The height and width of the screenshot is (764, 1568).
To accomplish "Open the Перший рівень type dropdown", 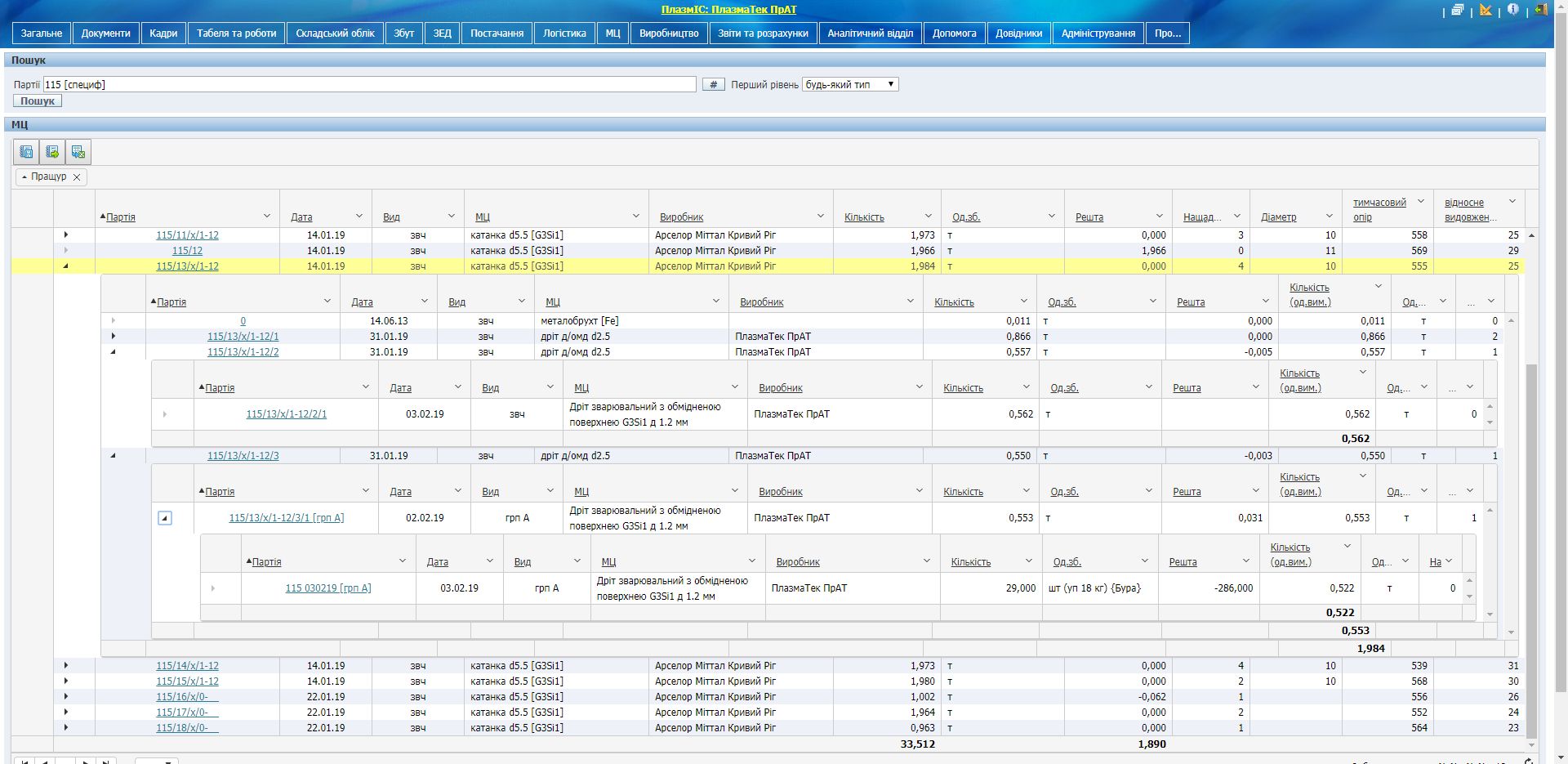I will pos(850,84).
